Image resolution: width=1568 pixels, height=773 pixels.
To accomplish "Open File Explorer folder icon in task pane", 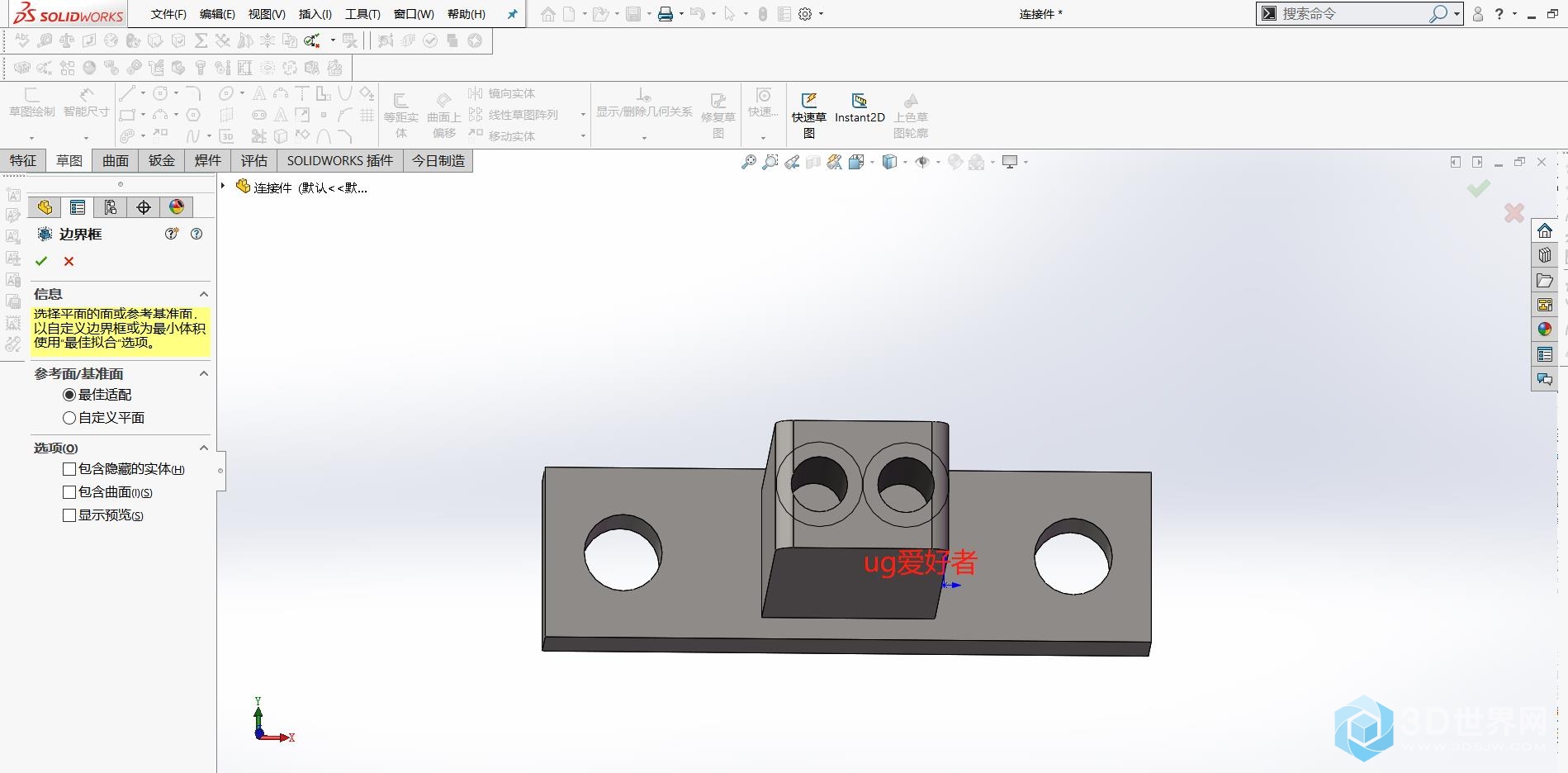I will [1545, 280].
